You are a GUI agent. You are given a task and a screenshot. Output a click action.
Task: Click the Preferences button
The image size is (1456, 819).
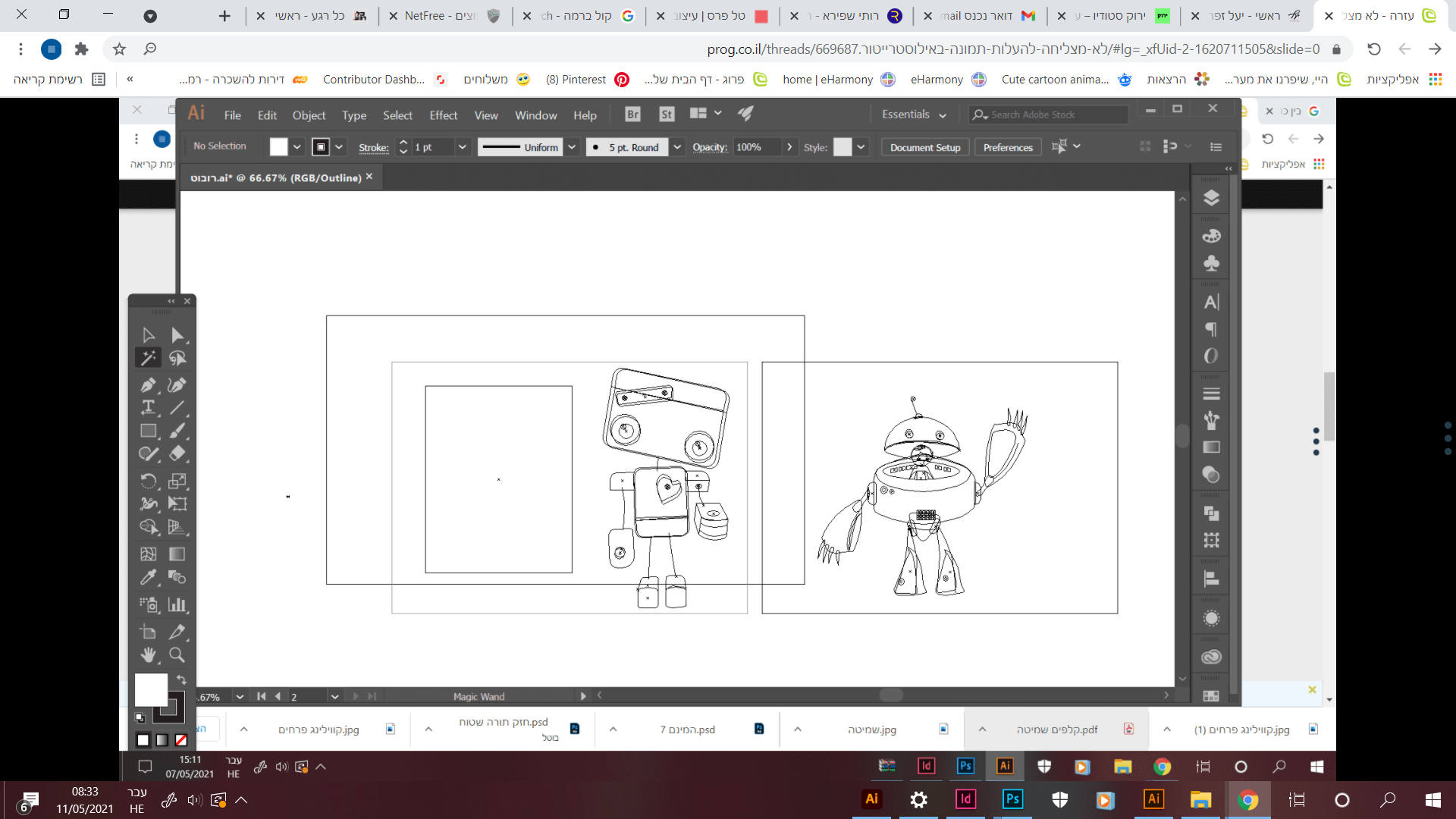(x=1007, y=147)
